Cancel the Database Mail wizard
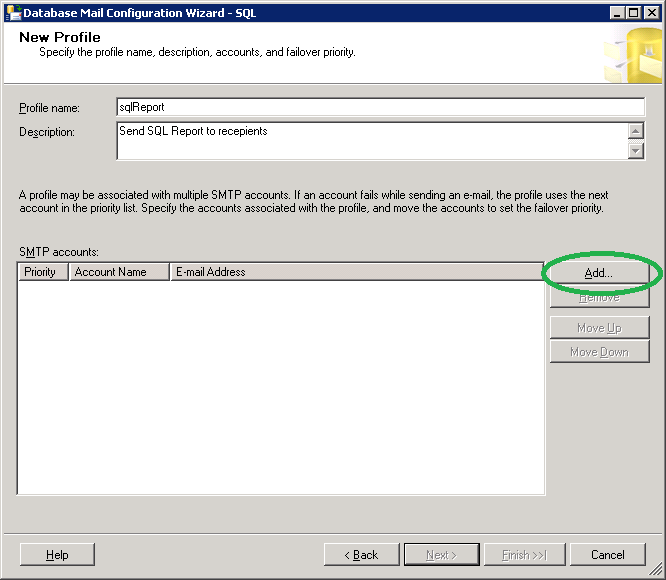The height and width of the screenshot is (580, 666). pos(607,555)
